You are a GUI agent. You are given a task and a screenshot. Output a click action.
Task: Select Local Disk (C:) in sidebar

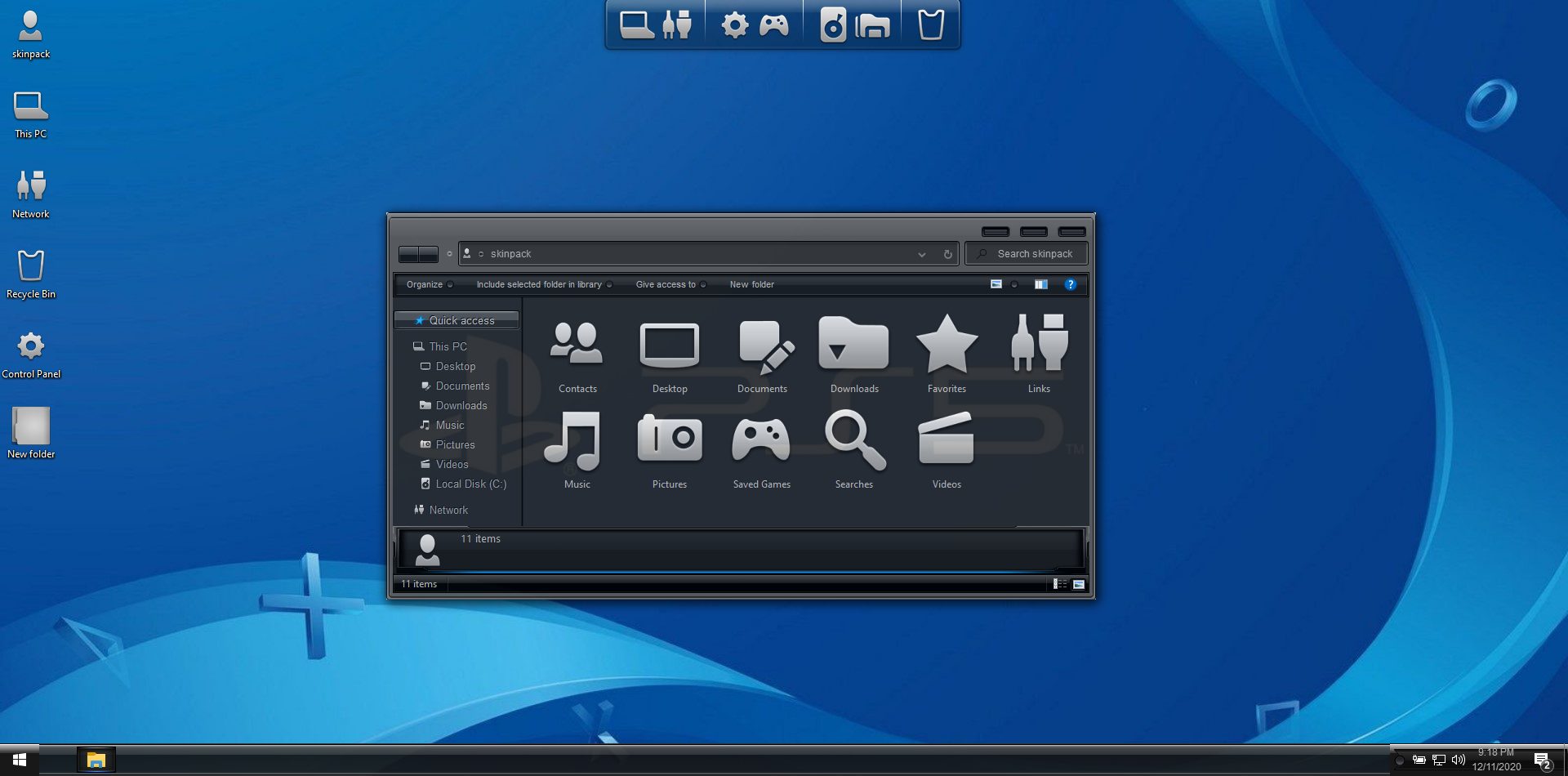pos(470,484)
